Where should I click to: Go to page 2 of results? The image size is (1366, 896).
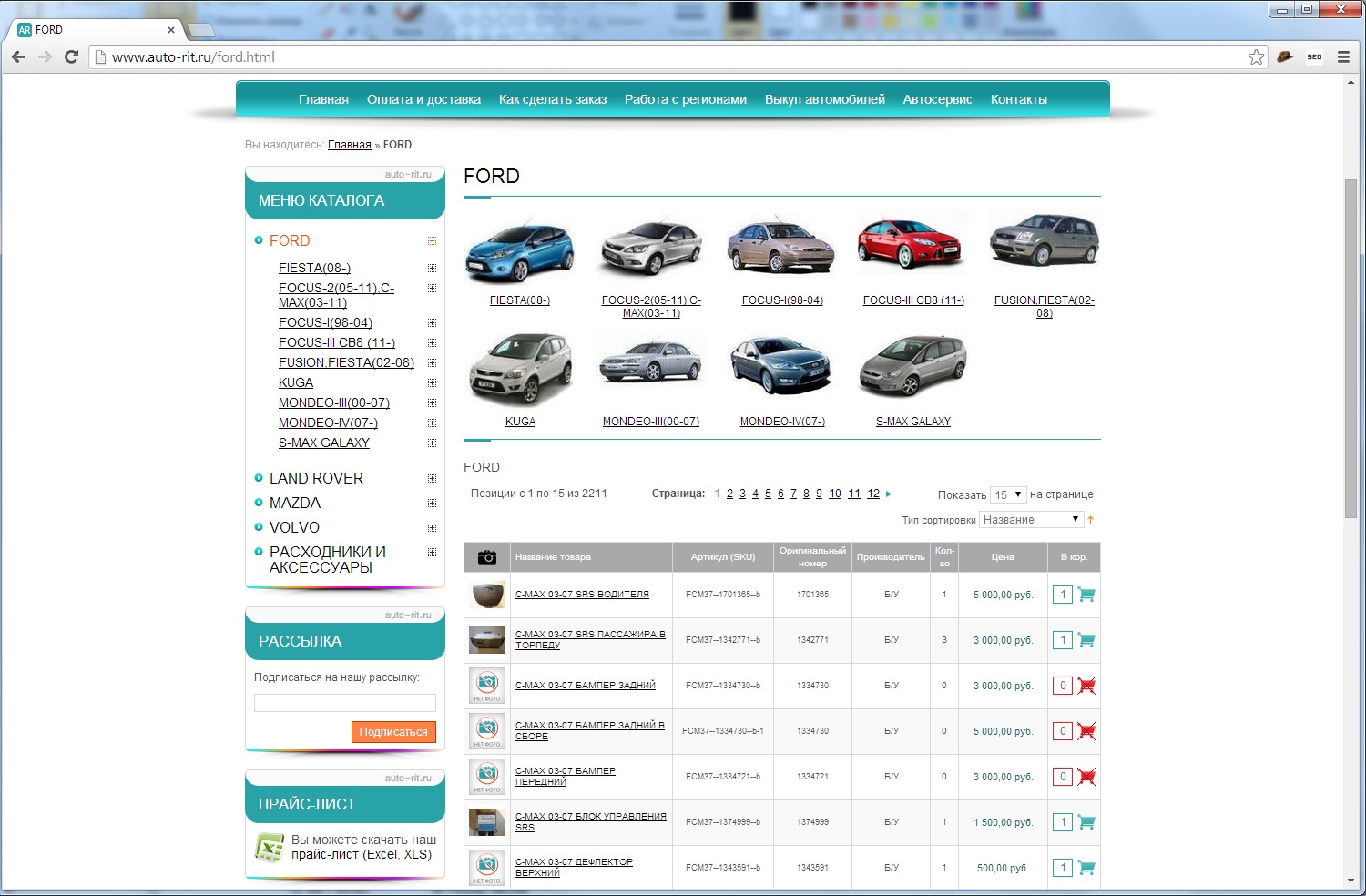729,494
